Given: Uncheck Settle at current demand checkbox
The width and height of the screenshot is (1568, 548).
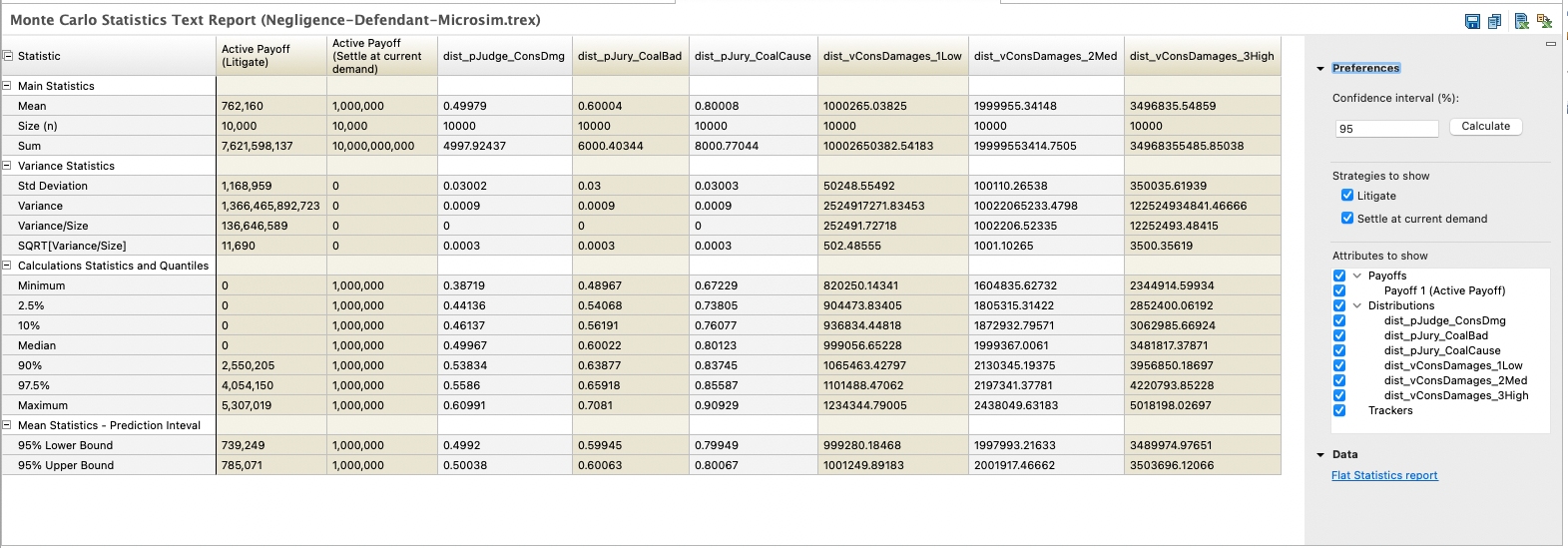Looking at the screenshot, I should click(1347, 218).
